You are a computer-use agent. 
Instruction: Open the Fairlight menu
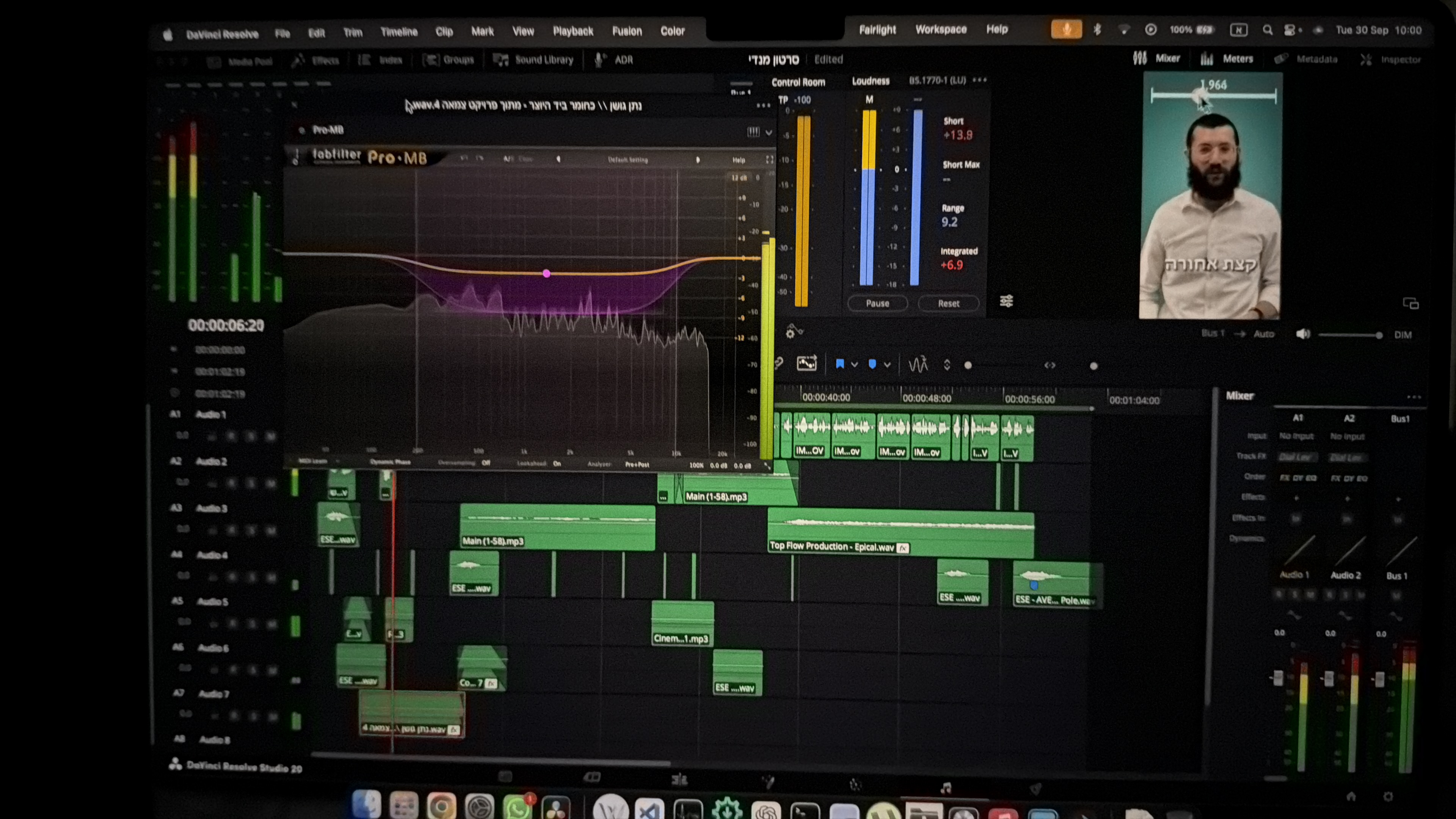click(877, 30)
